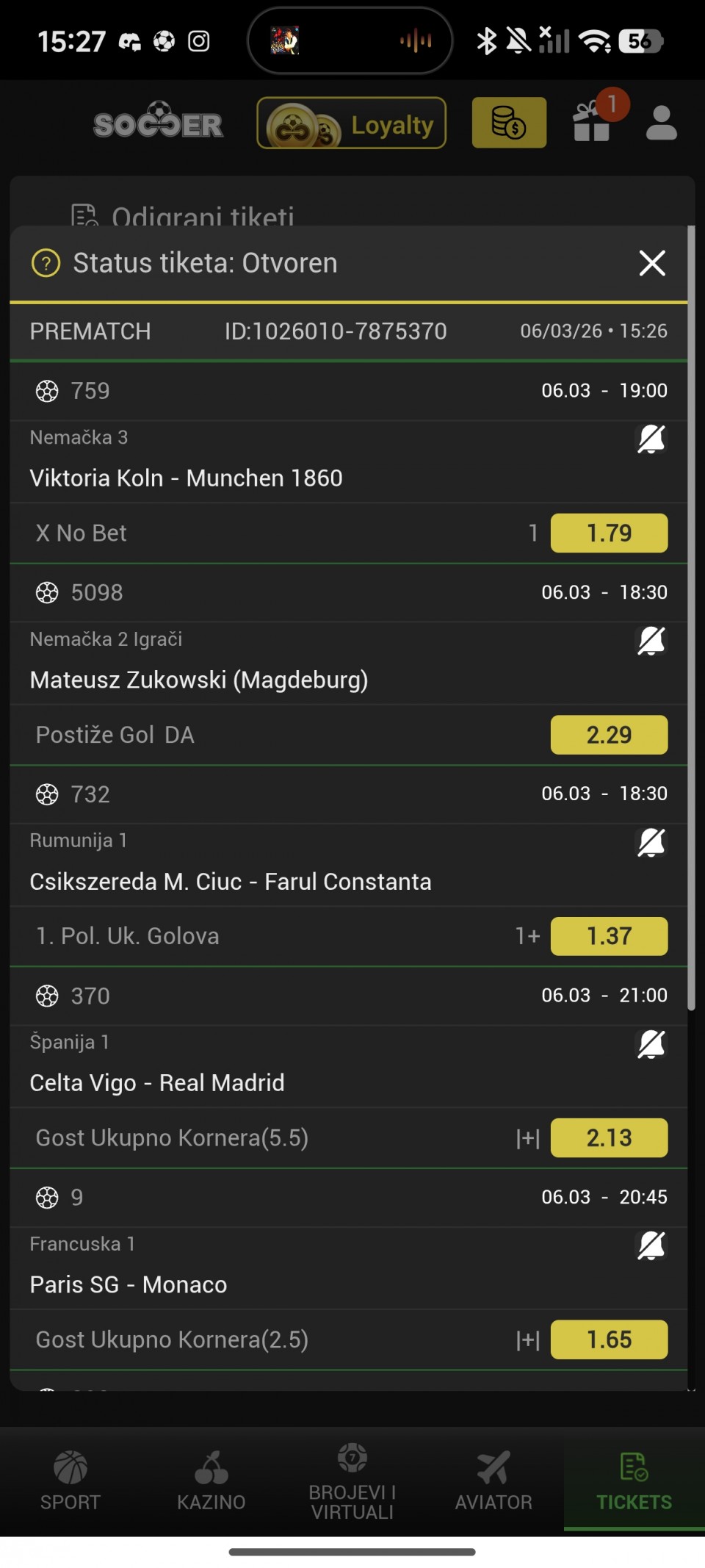Tap the yellow coins deposit icon
The width and height of the screenshot is (705, 1568).
pyautogui.click(x=509, y=123)
